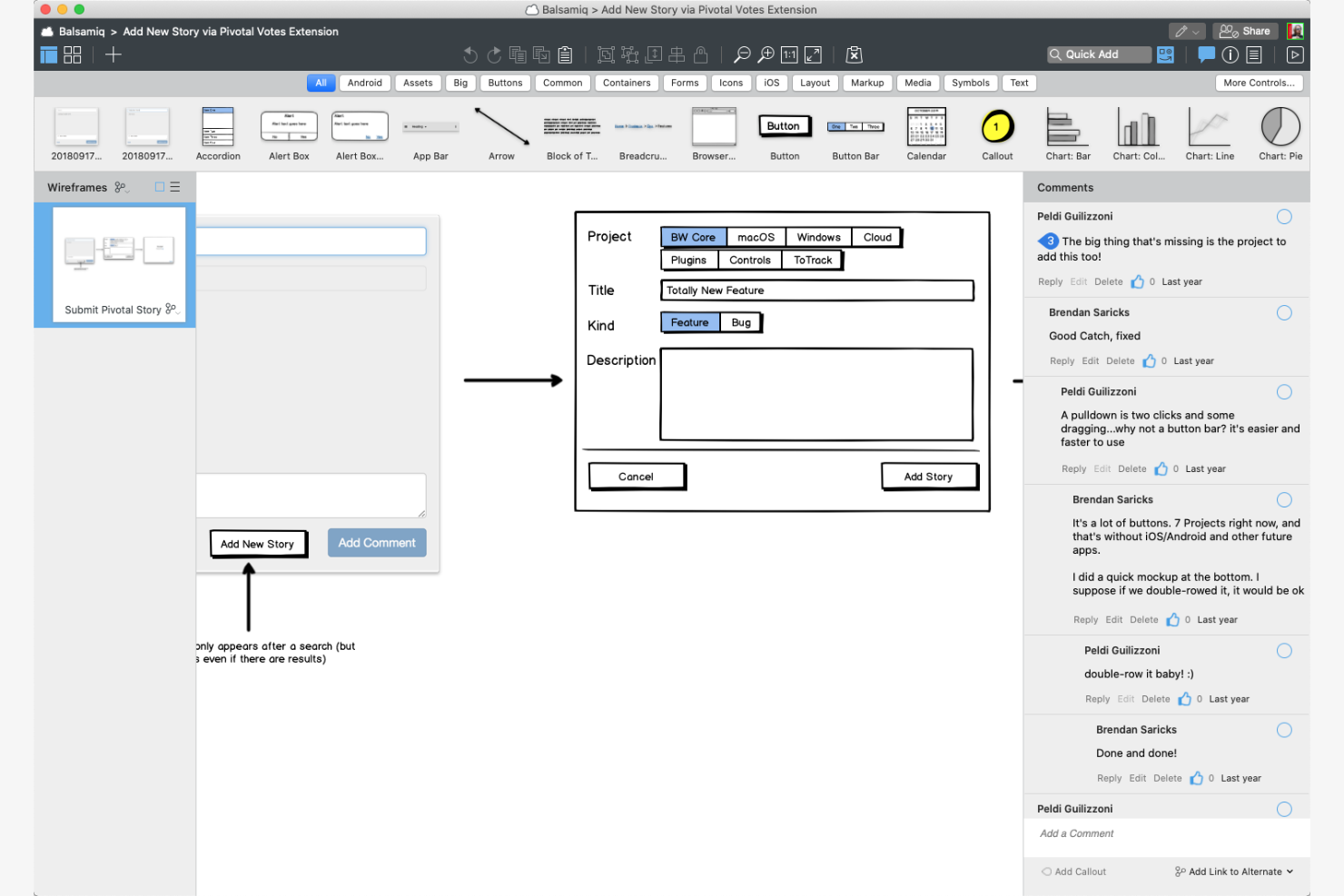
Task: Click the Redo arrow in toolbar
Action: click(494, 55)
